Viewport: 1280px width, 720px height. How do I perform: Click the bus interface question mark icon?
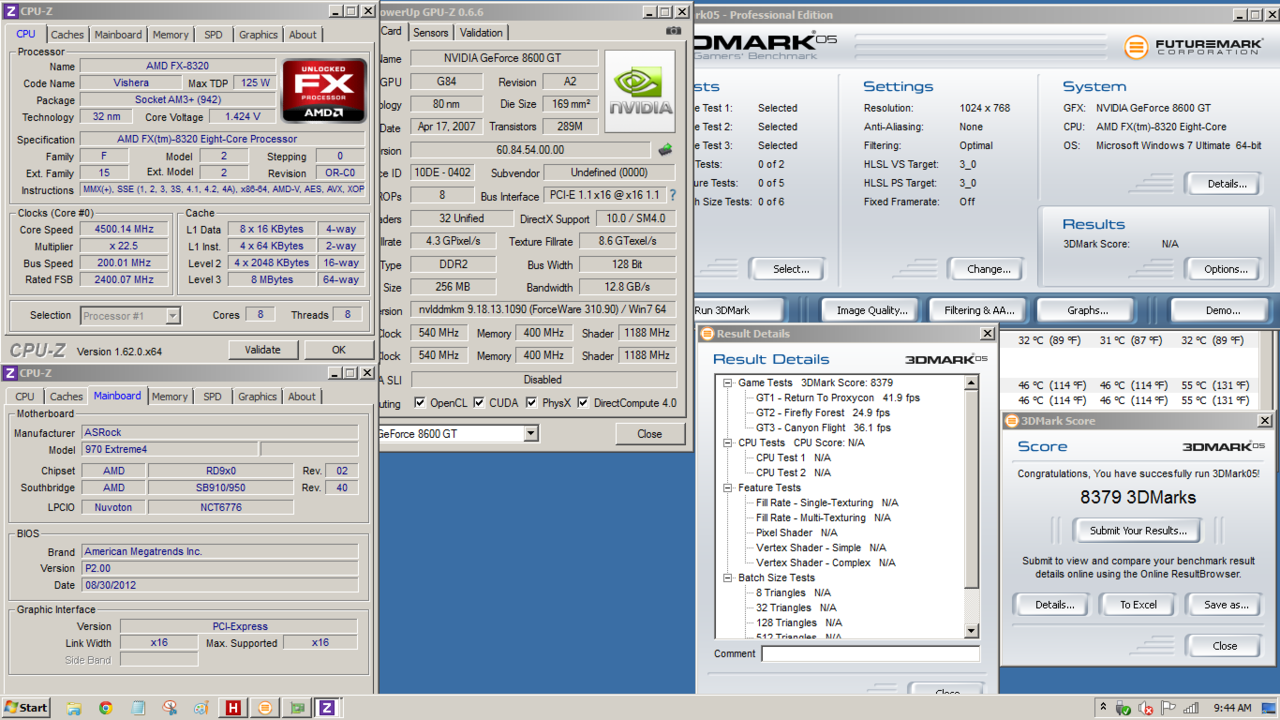(672, 196)
